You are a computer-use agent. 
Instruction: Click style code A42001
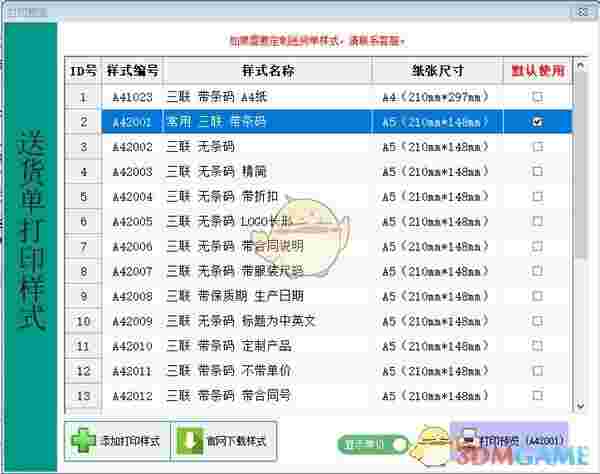132,122
